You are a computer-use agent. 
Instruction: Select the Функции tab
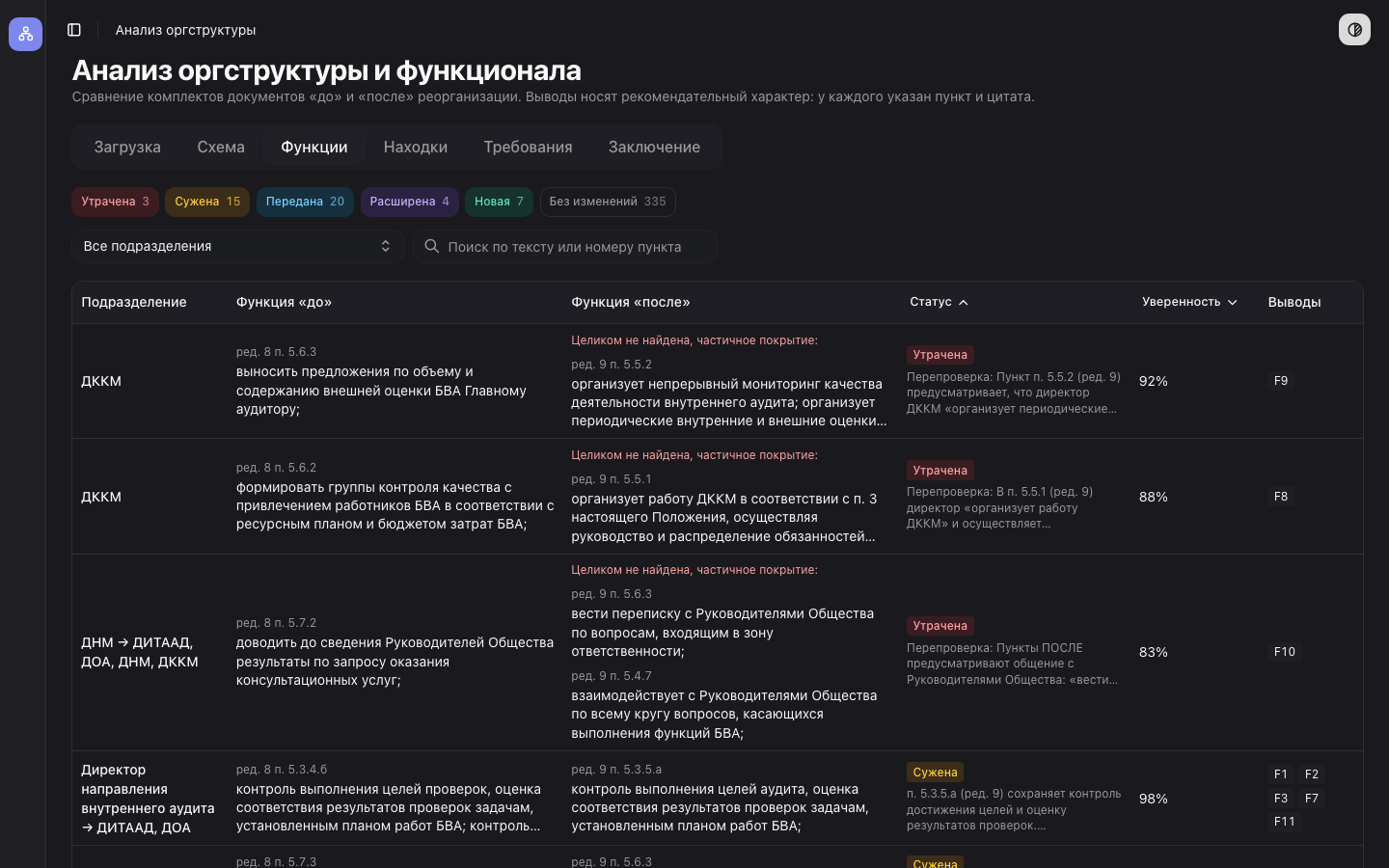tap(314, 147)
